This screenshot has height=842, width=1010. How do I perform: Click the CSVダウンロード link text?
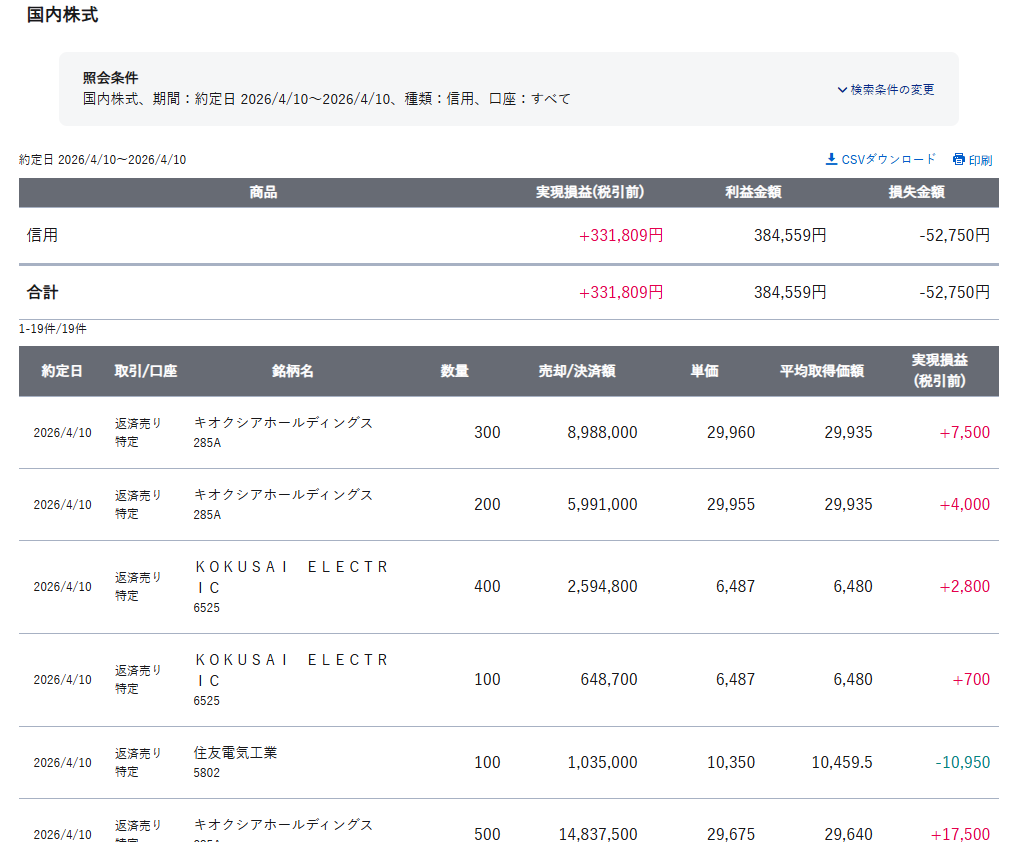coord(889,159)
